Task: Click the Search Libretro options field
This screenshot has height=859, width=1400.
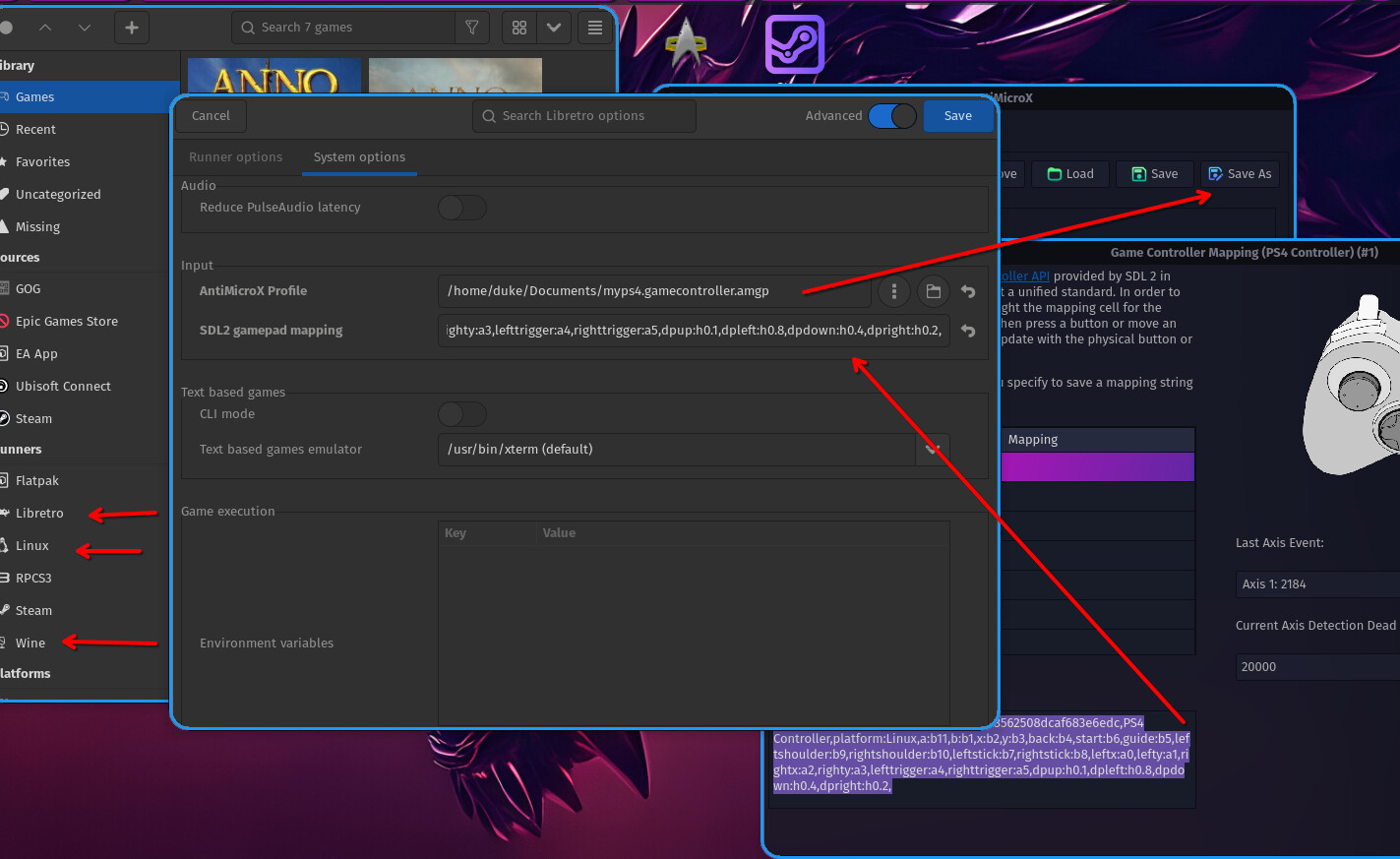Action: point(584,116)
